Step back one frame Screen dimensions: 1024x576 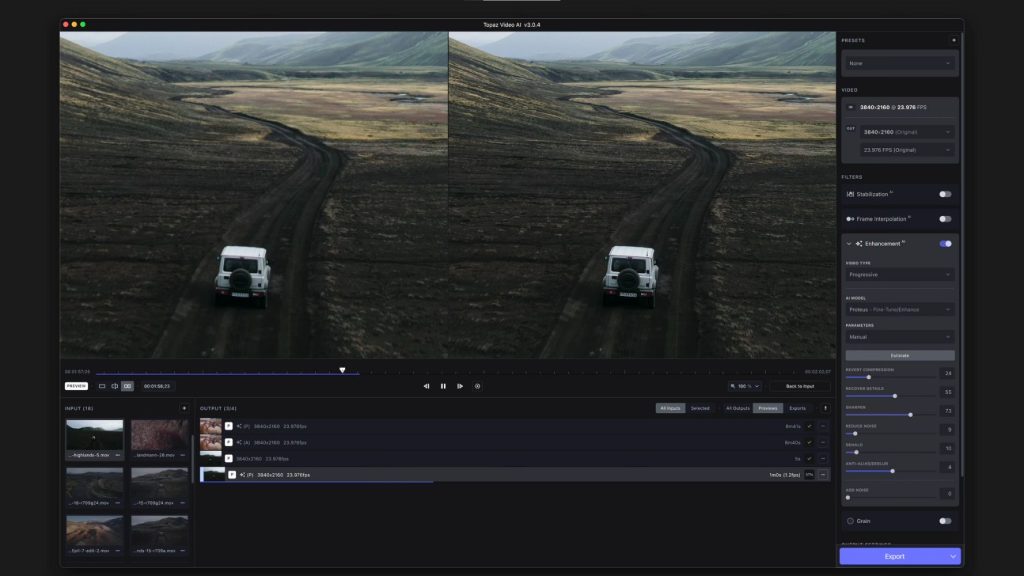pyautogui.click(x=426, y=386)
